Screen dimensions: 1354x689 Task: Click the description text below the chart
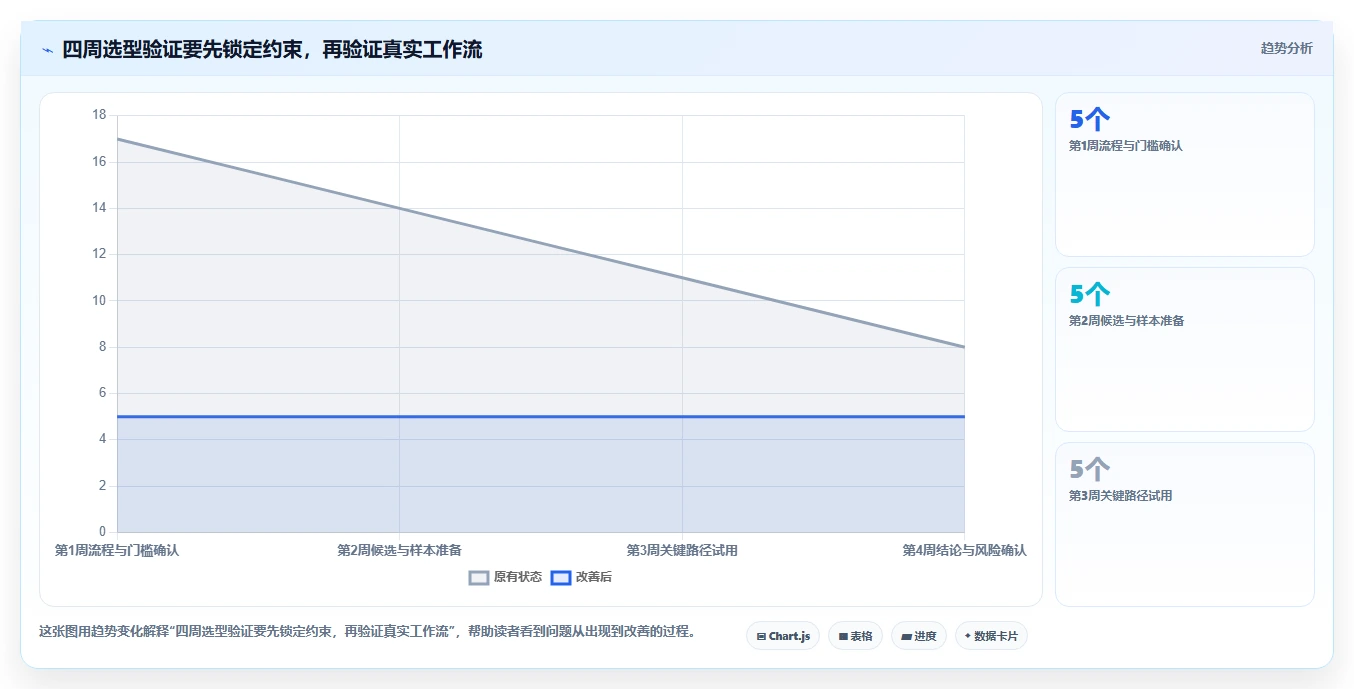point(367,632)
